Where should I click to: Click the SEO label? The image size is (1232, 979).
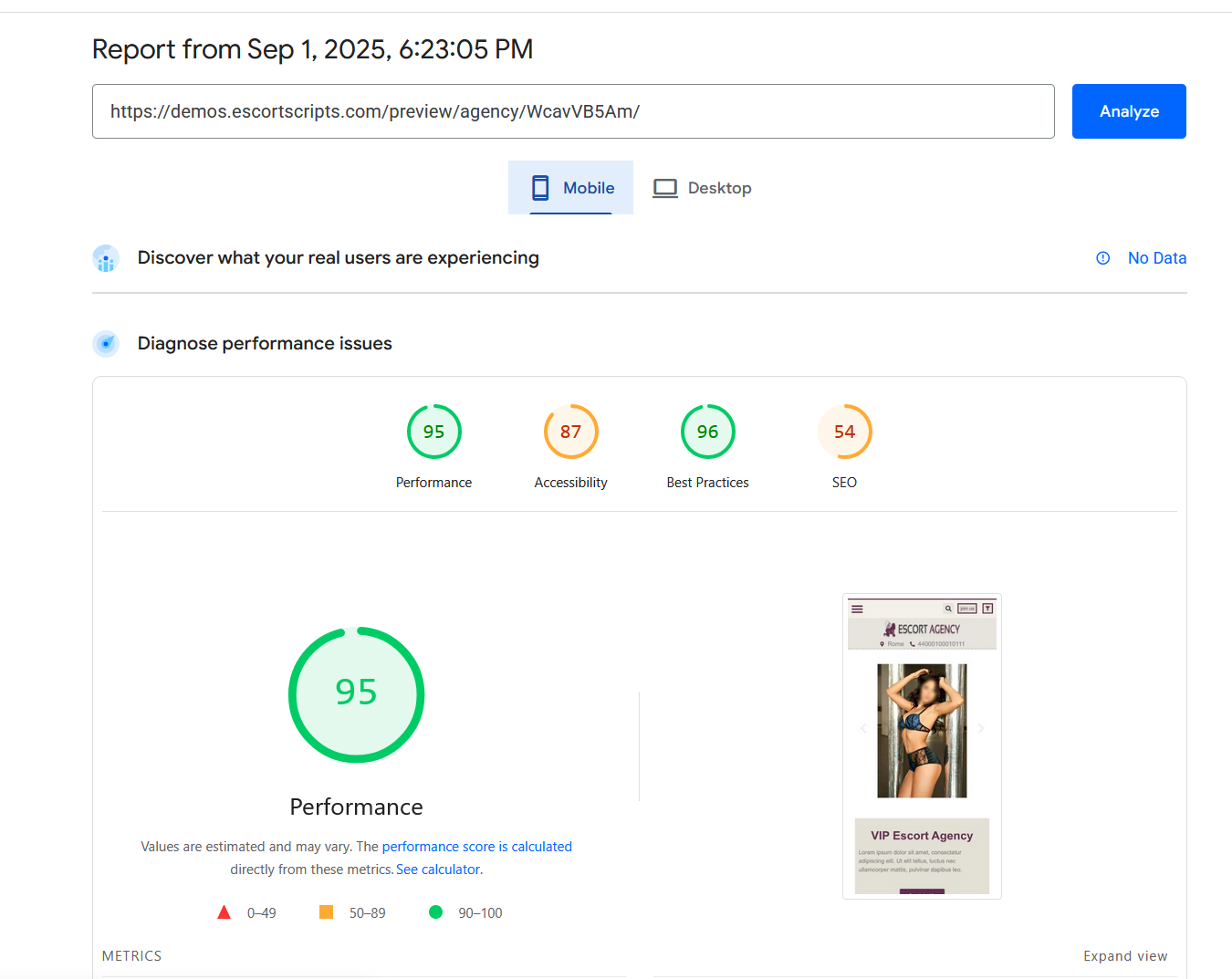click(x=844, y=483)
